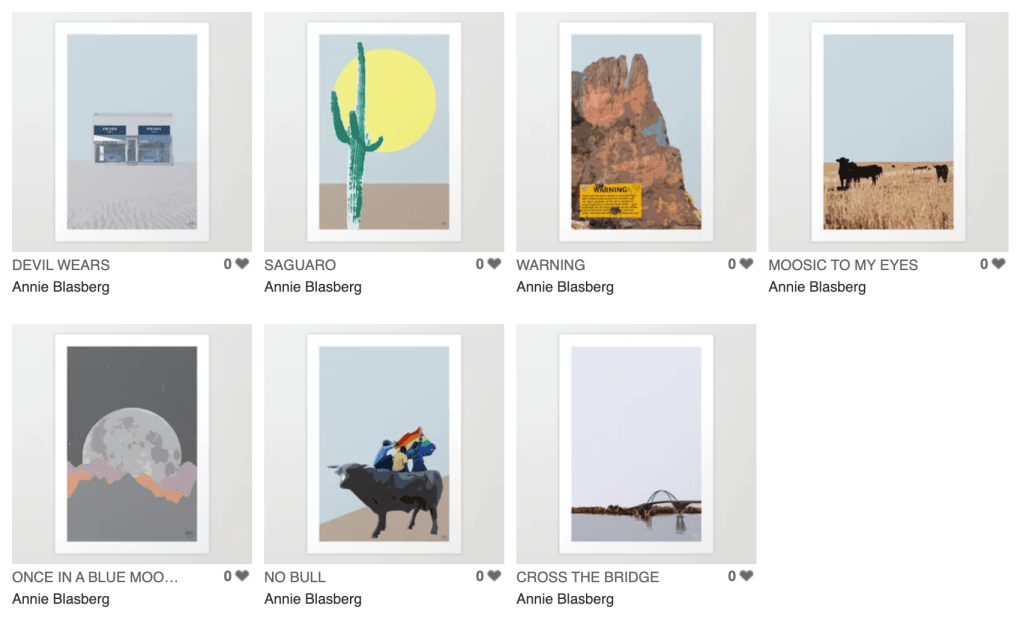
Task: Visit Annie Blasberg under CROSS THE BRIDGE
Action: pyautogui.click(x=565, y=599)
